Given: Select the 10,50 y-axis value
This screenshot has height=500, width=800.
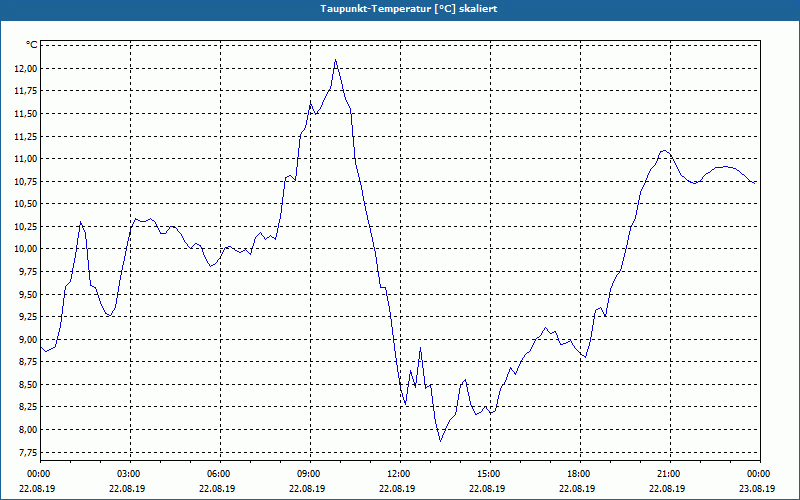Looking at the screenshot, I should pos(26,204).
